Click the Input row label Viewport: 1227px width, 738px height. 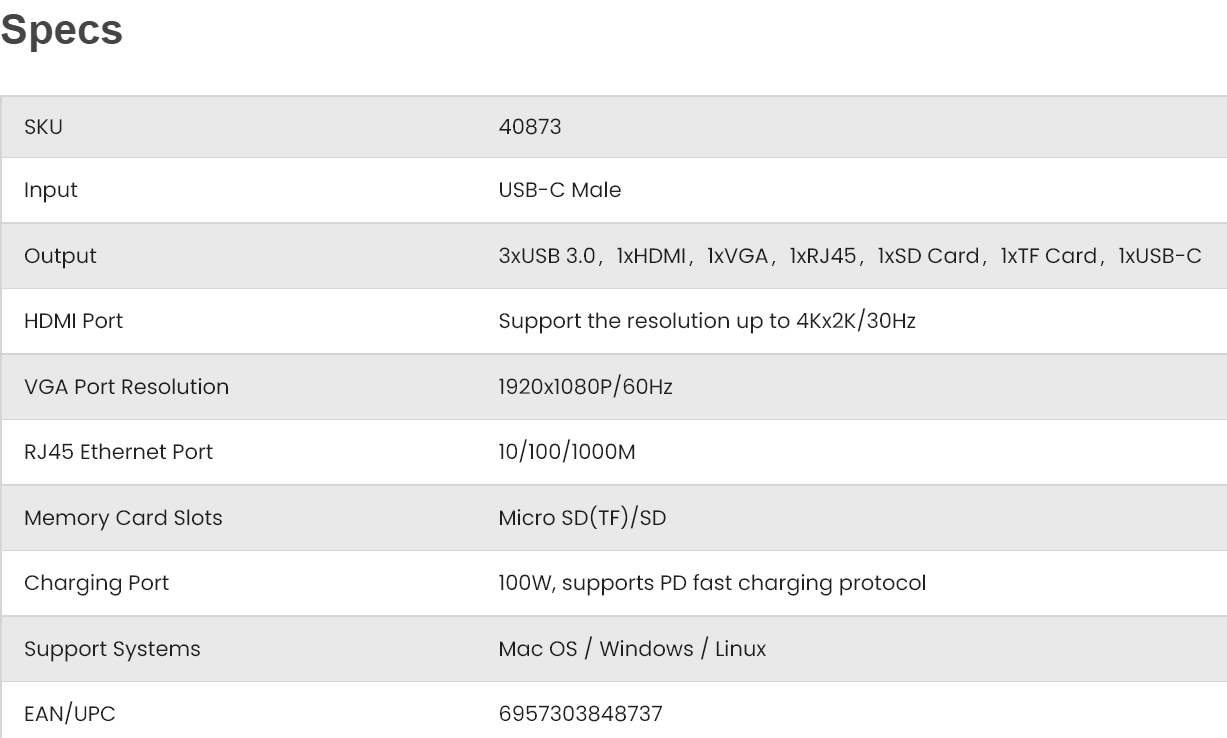tap(50, 190)
